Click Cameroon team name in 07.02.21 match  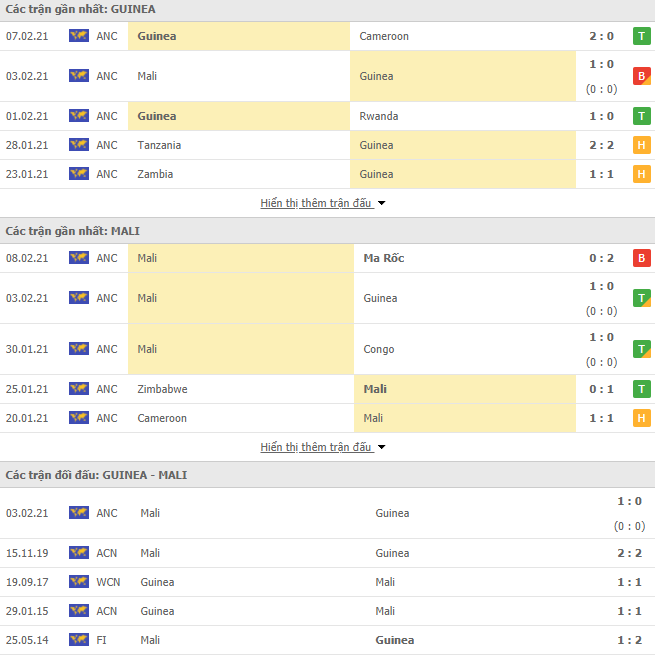coord(384,36)
